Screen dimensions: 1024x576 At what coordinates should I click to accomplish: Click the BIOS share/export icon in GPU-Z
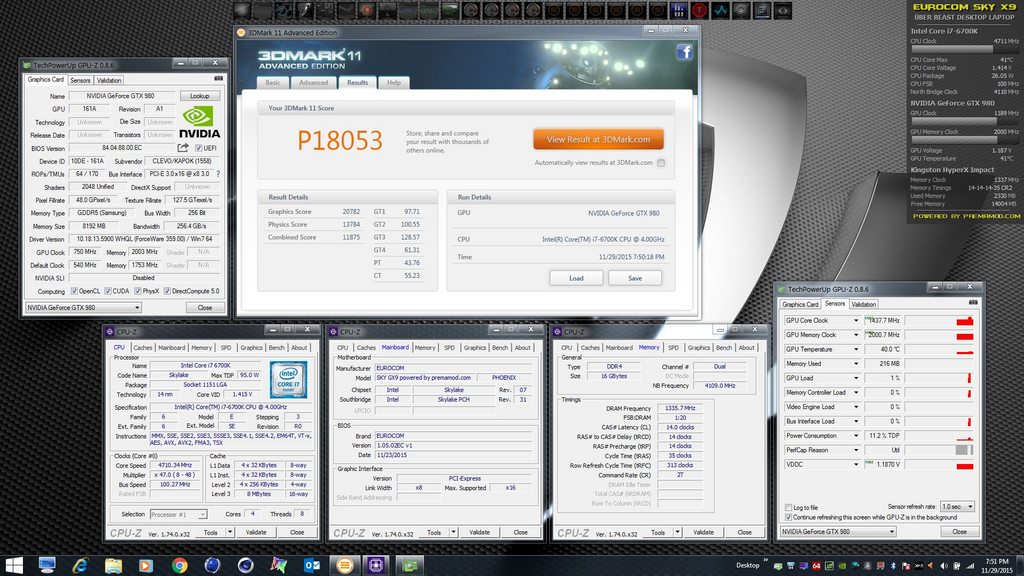pos(183,148)
